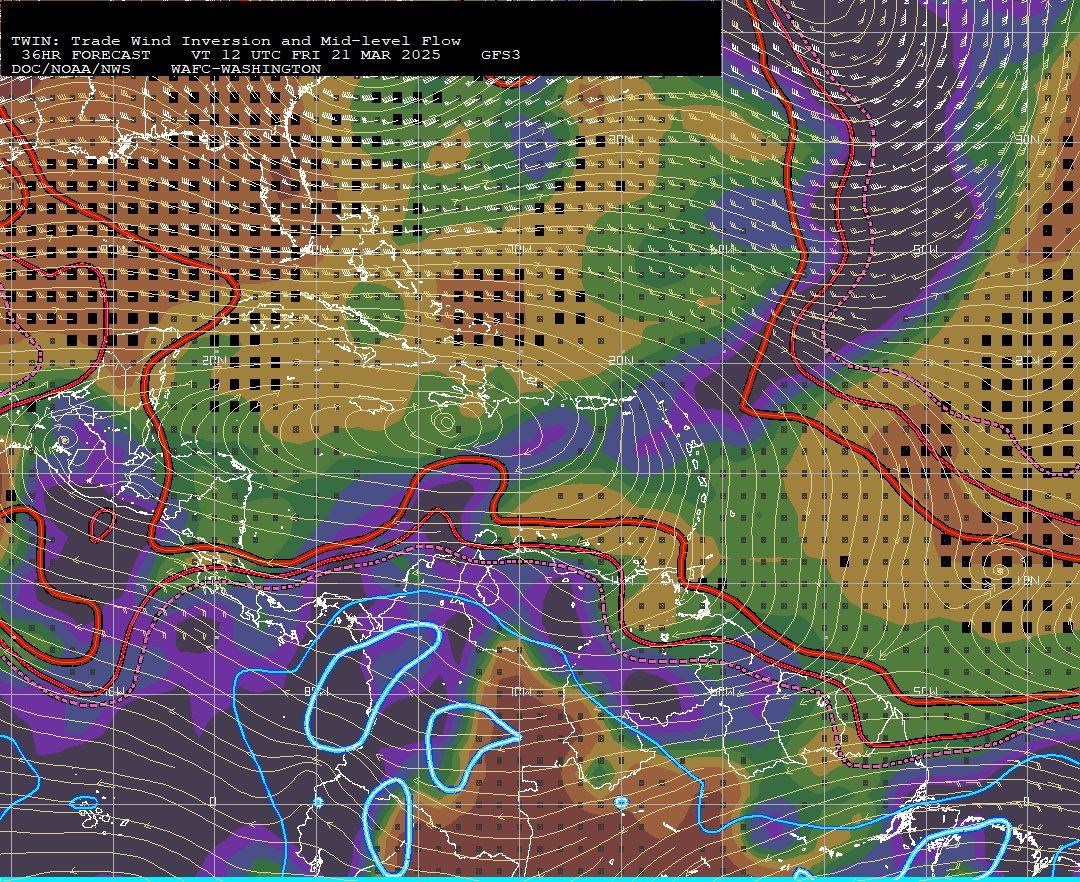
Task: Click the "36HR FORECAST" header text
Action: [x=85, y=55]
